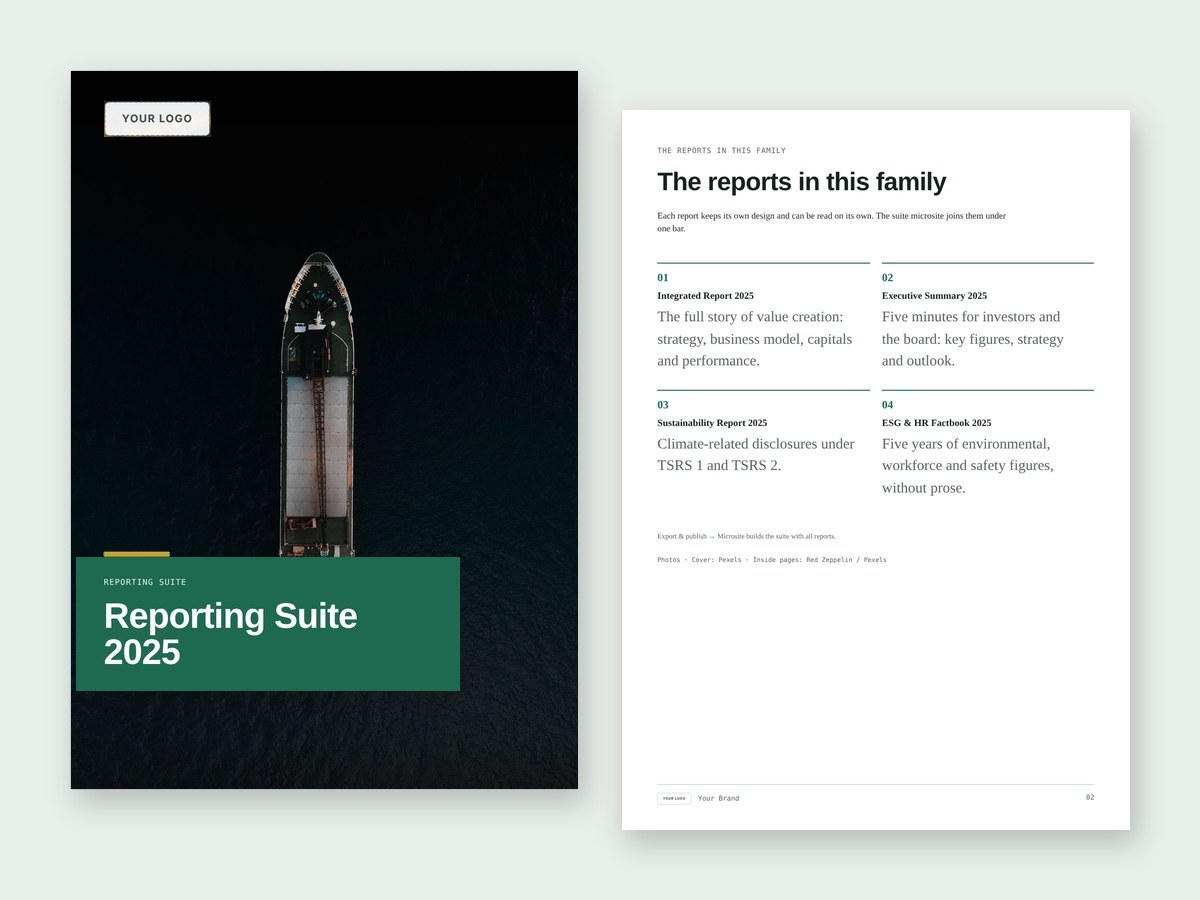Click the description 'The full story of value creation'
This screenshot has width=1200, height=900.
coord(755,339)
